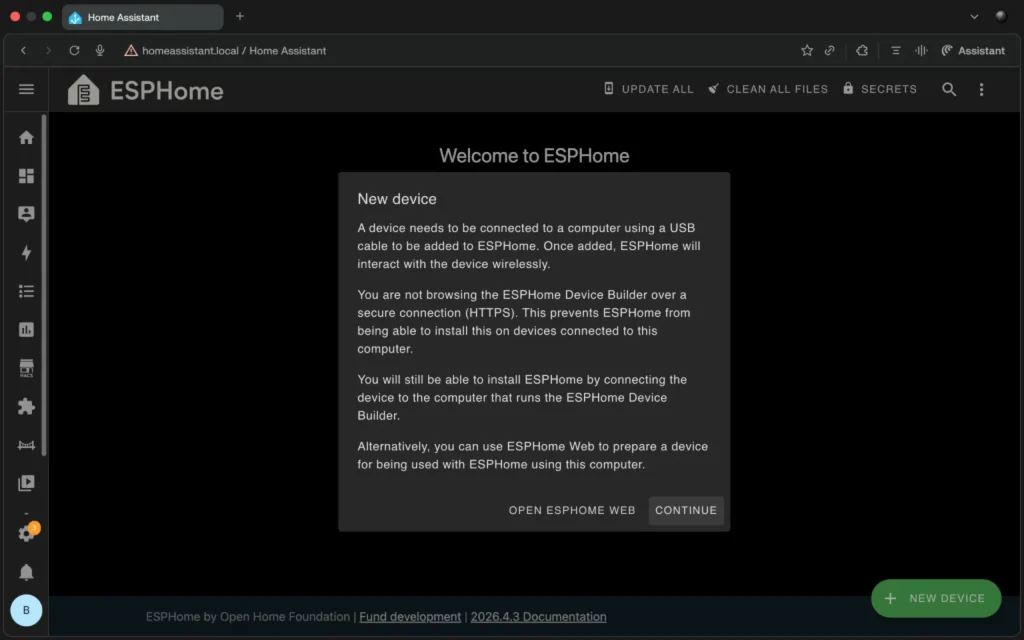Open the puzzle piece add-on icon
The width and height of the screenshot is (1024, 640).
click(26, 406)
